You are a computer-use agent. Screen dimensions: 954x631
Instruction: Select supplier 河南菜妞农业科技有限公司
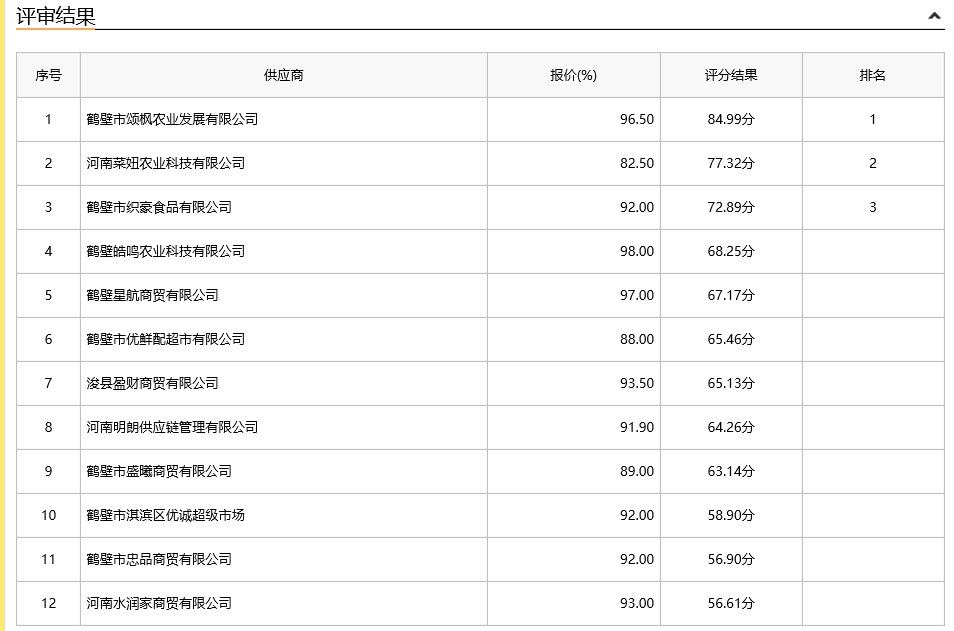pyautogui.click(x=165, y=163)
